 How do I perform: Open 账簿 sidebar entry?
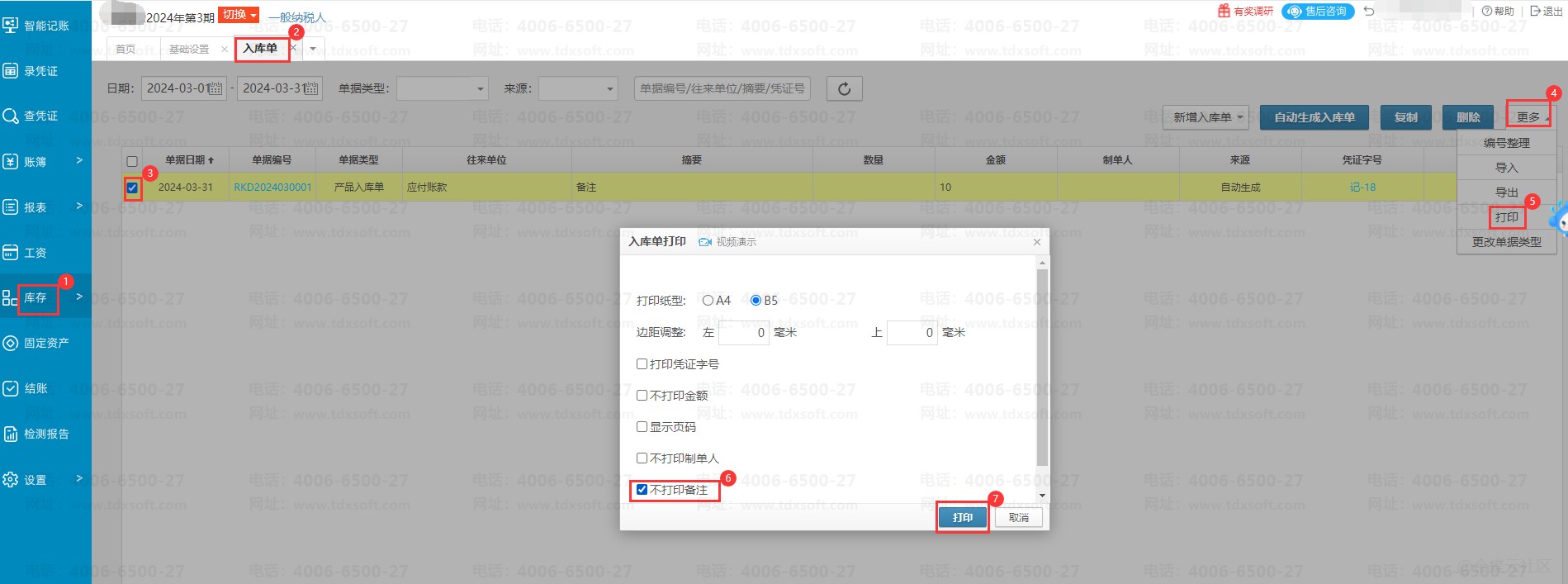click(x=25, y=162)
